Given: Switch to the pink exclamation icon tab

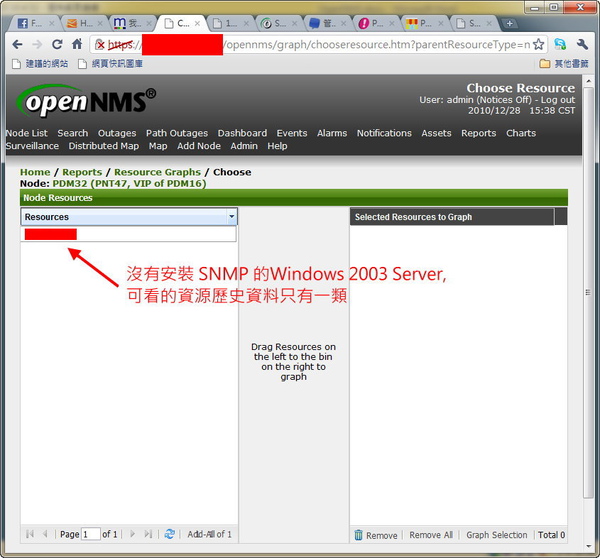Looking at the screenshot, I should [375, 24].
